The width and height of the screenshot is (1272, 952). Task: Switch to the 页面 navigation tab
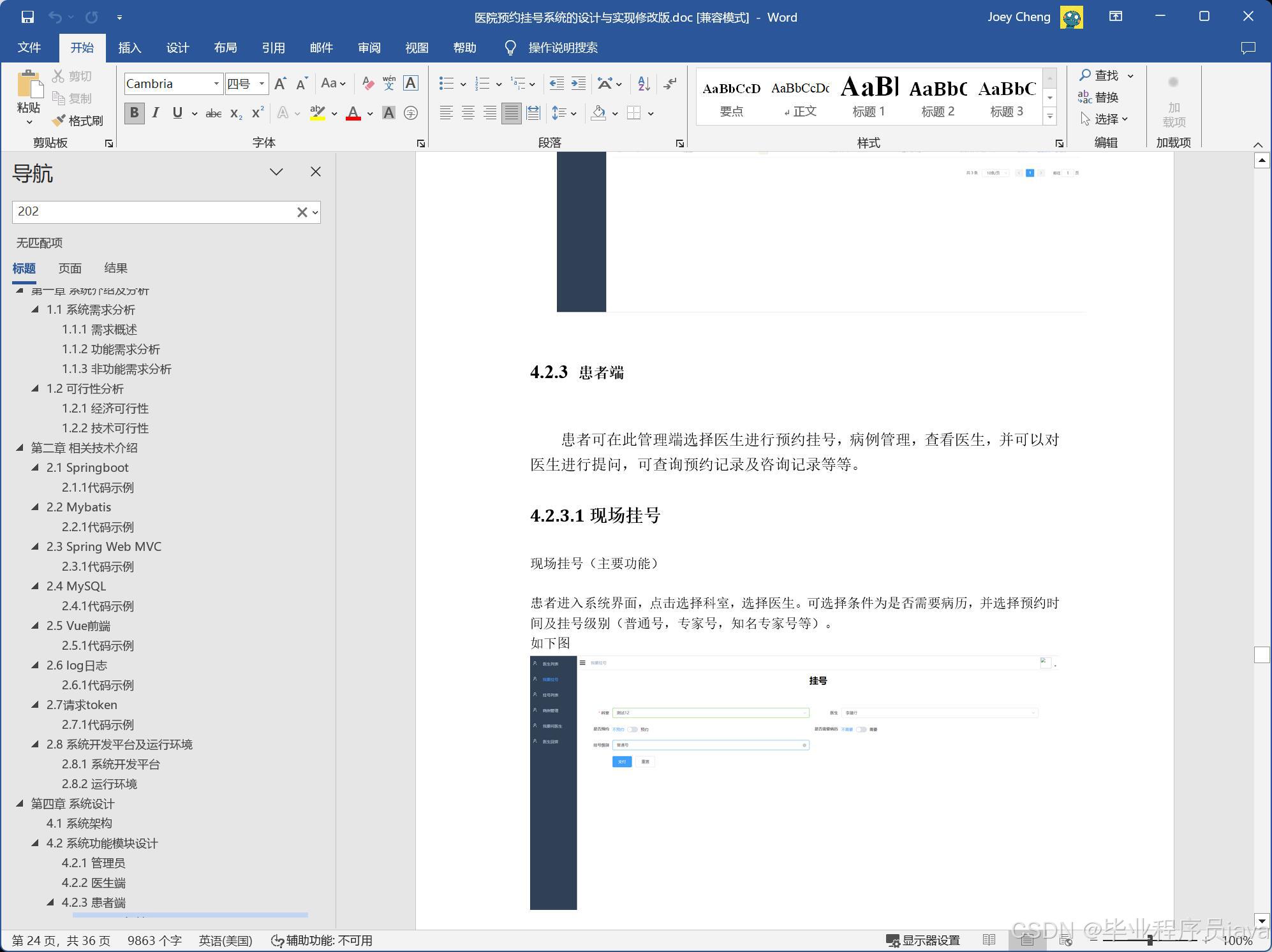[x=70, y=268]
